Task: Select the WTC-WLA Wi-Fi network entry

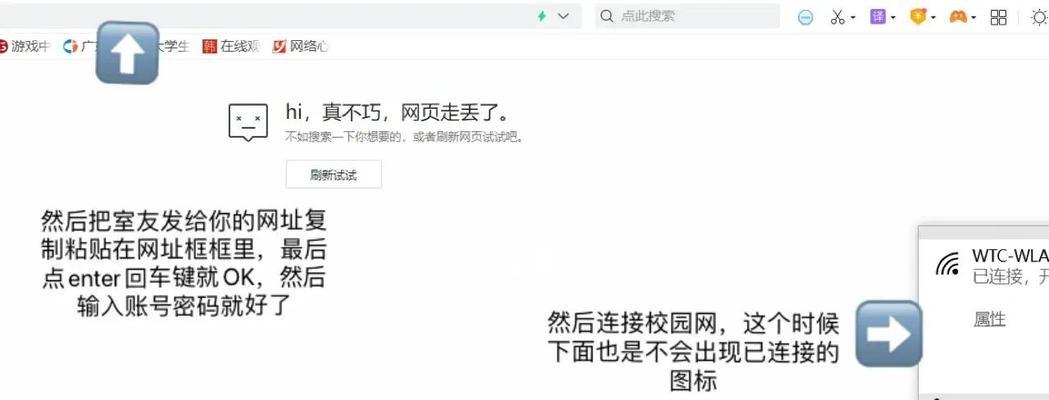Action: (x=991, y=266)
